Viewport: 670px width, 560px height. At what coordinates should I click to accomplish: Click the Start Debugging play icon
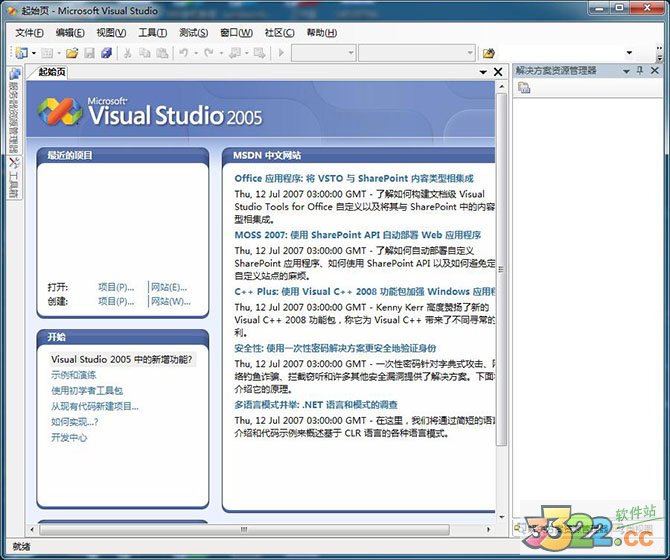(282, 53)
